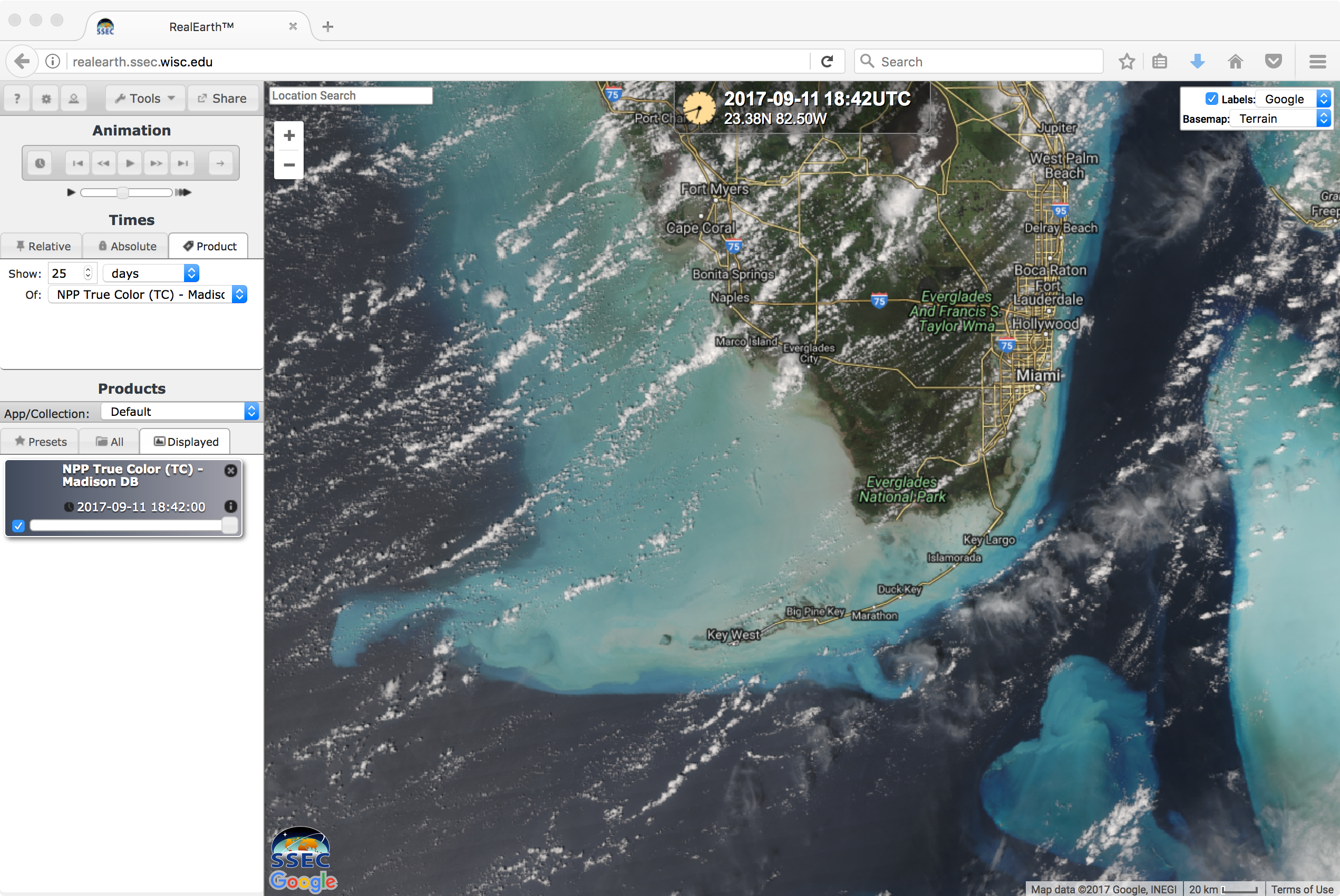
Task: Click the Location Search input field
Action: [350, 95]
